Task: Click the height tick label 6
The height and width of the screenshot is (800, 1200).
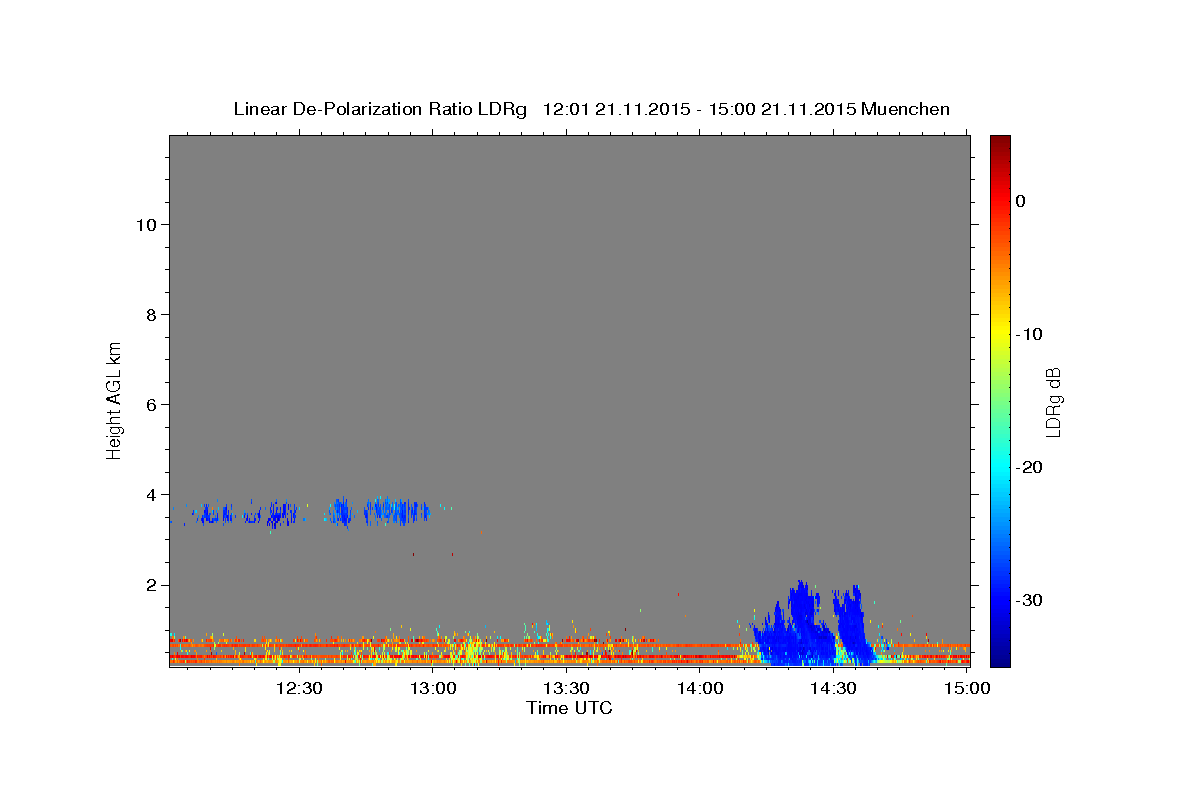Action: [x=149, y=405]
